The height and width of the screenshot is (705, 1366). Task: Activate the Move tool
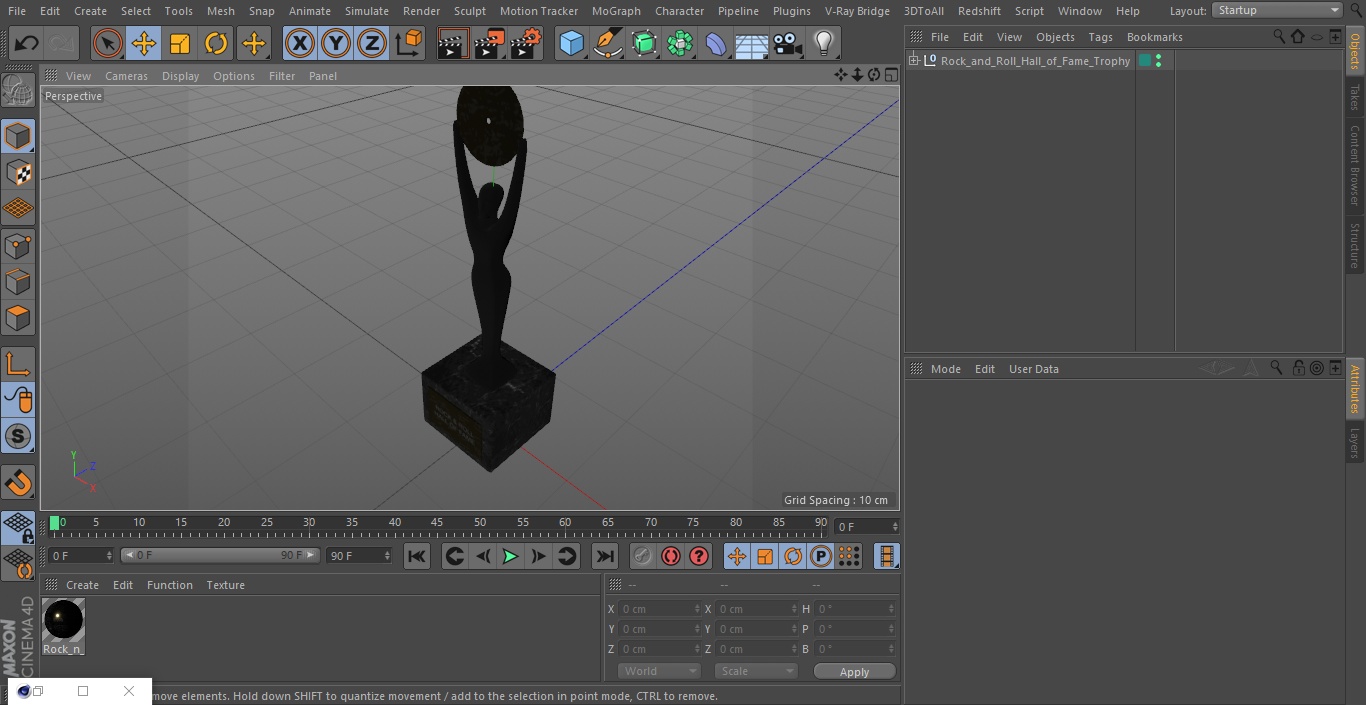144,43
